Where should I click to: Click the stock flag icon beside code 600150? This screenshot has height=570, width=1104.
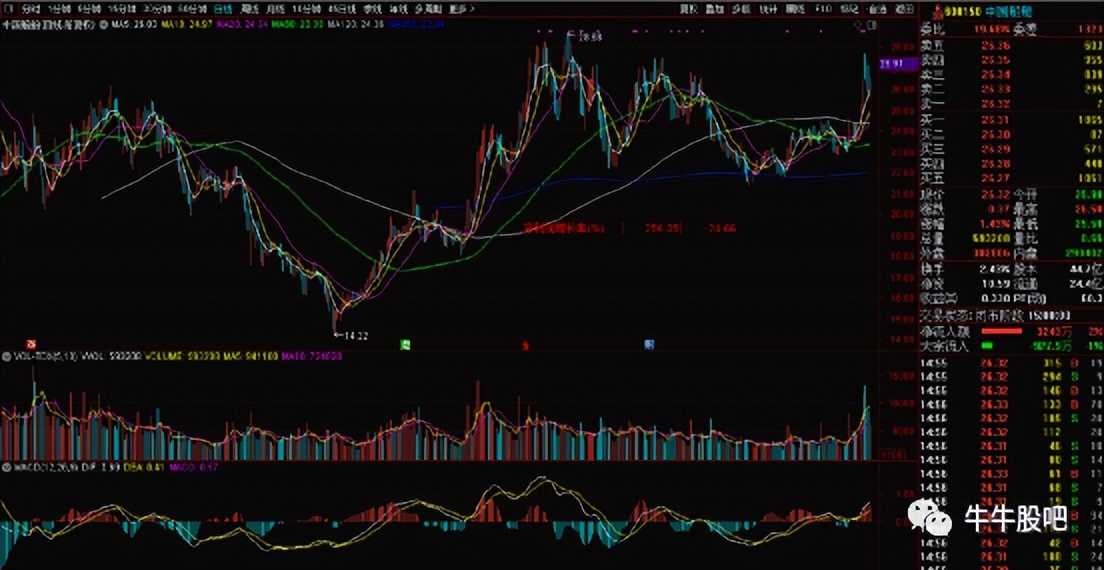tap(936, 11)
